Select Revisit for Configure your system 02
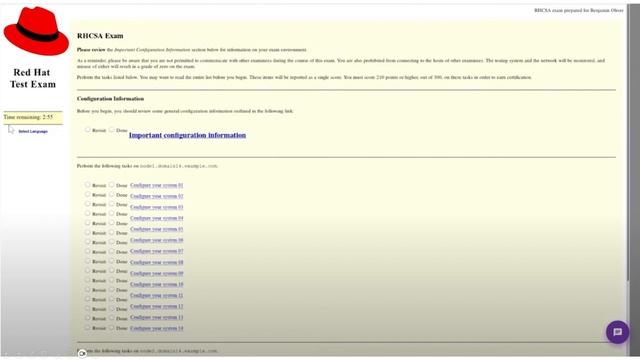The width and height of the screenshot is (640, 360). point(87,194)
